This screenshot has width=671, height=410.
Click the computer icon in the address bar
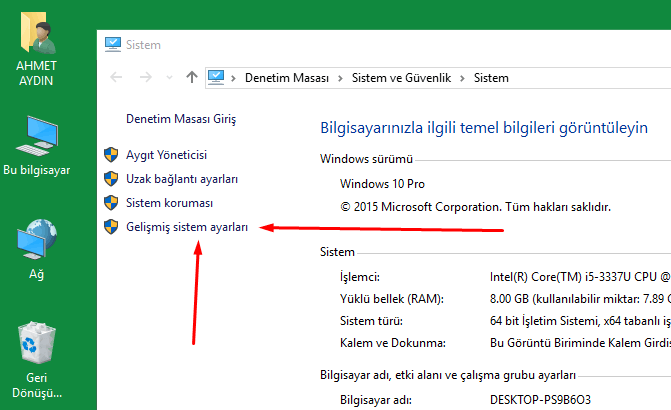216,77
